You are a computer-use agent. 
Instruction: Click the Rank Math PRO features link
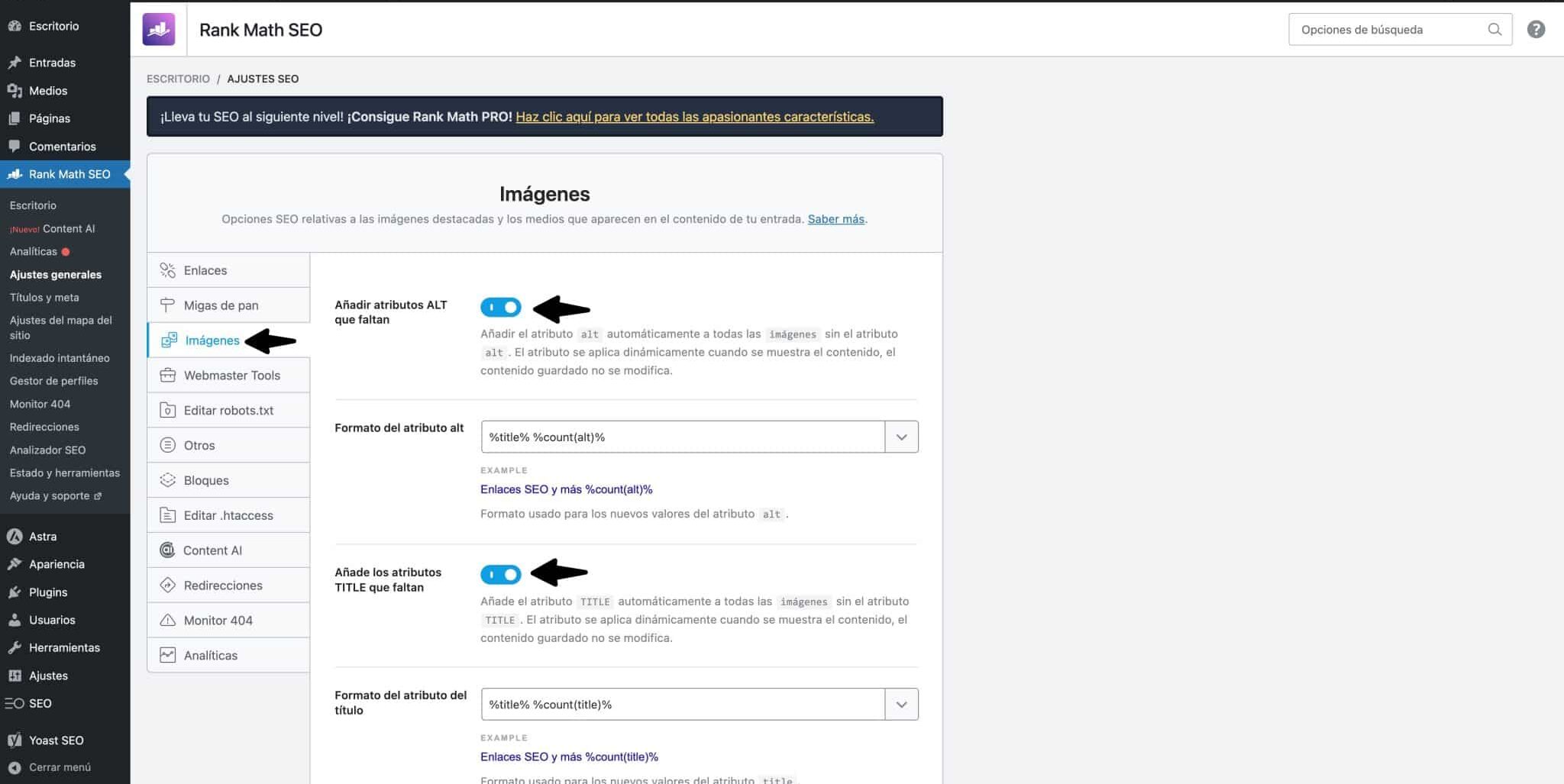694,117
